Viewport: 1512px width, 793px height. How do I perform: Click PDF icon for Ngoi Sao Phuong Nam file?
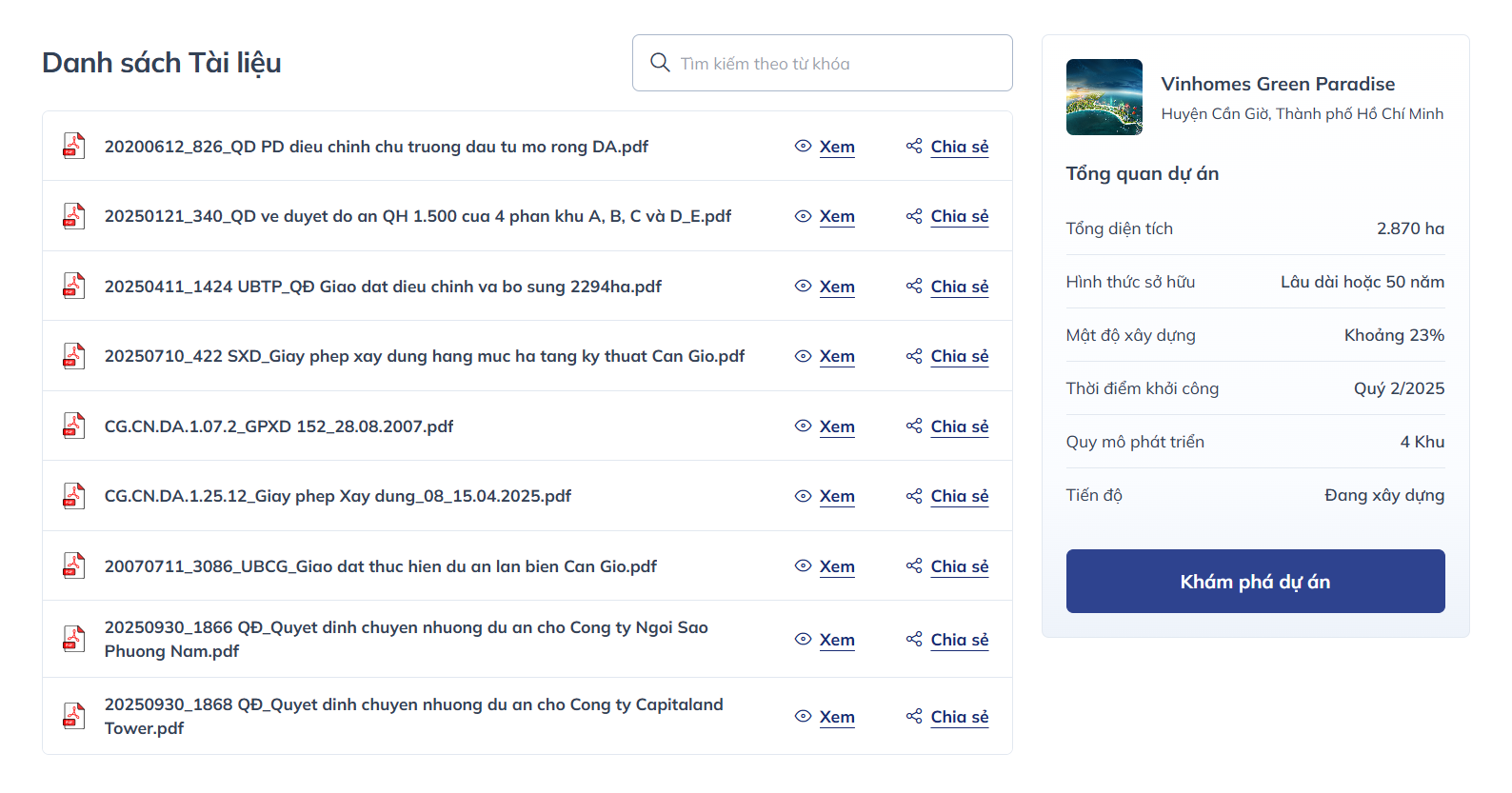click(x=73, y=639)
